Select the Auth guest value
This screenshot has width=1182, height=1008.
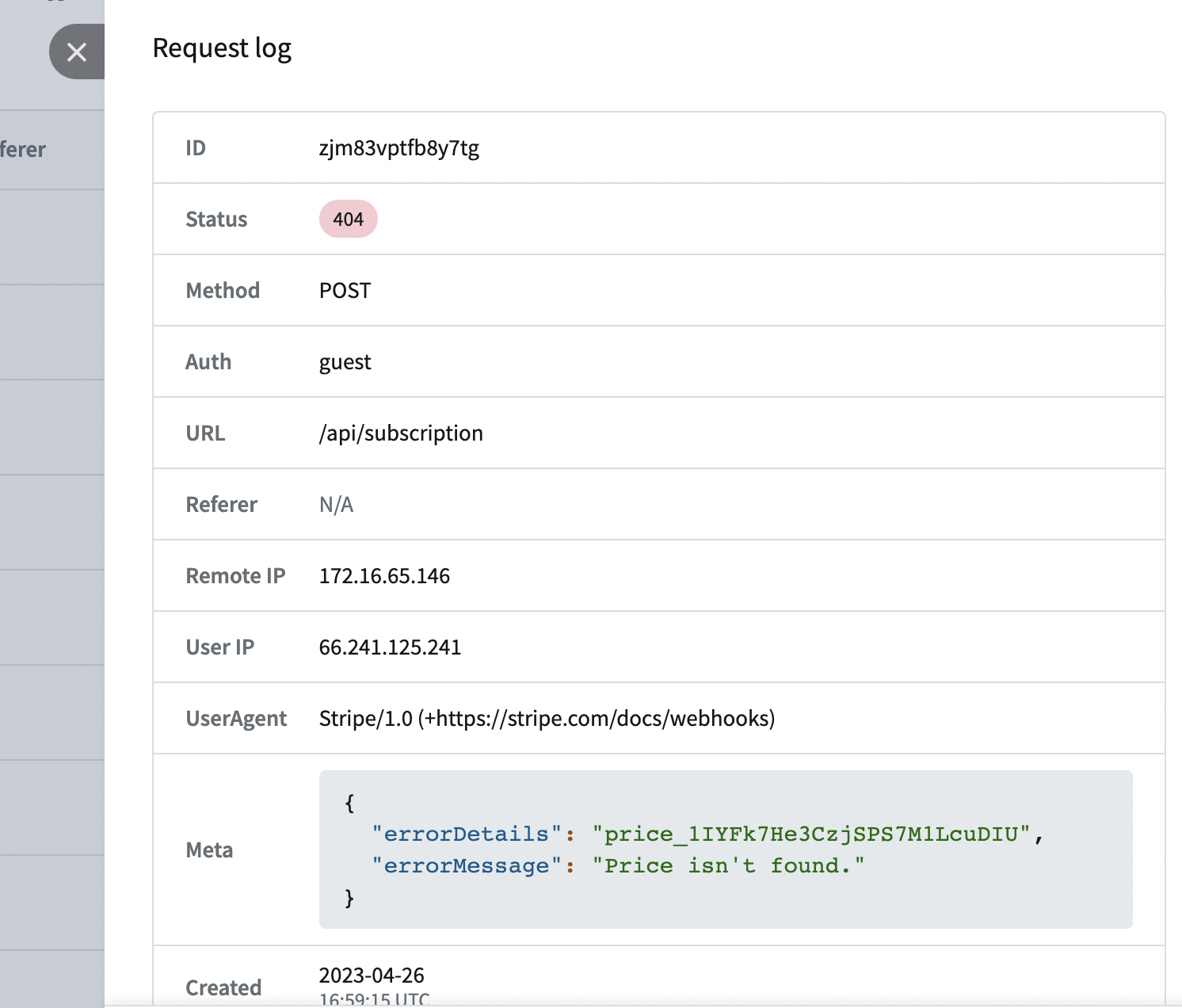tap(345, 361)
